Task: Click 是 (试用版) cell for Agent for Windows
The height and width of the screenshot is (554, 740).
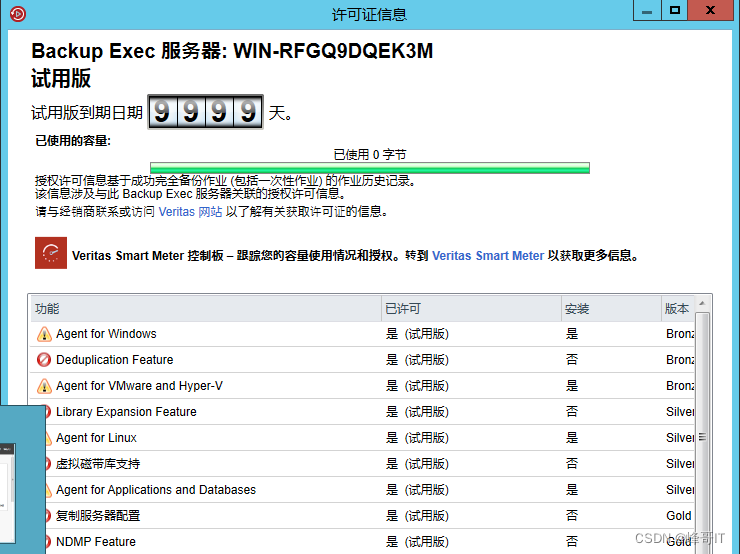Action: 417,334
